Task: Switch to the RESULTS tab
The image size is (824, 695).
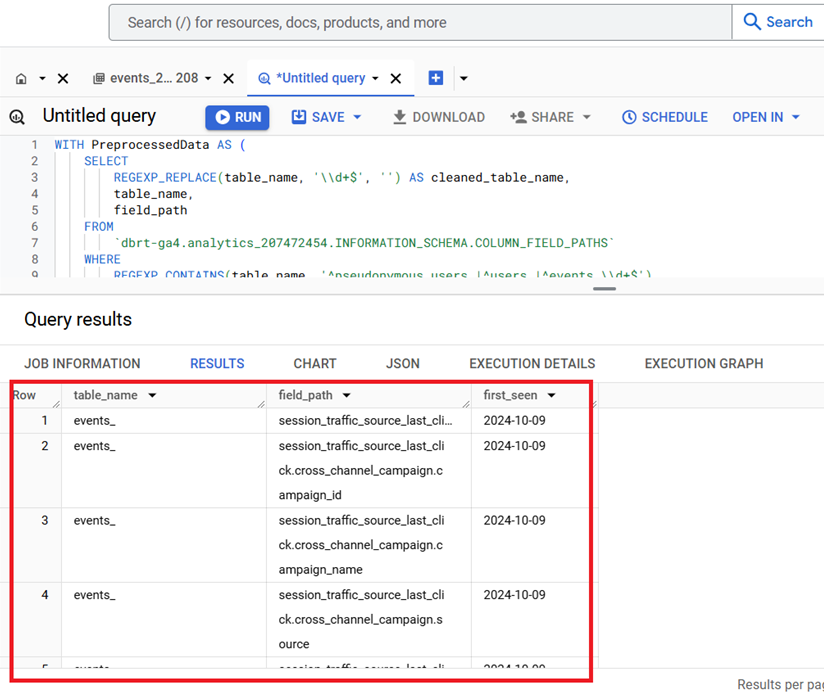Action: 217,364
